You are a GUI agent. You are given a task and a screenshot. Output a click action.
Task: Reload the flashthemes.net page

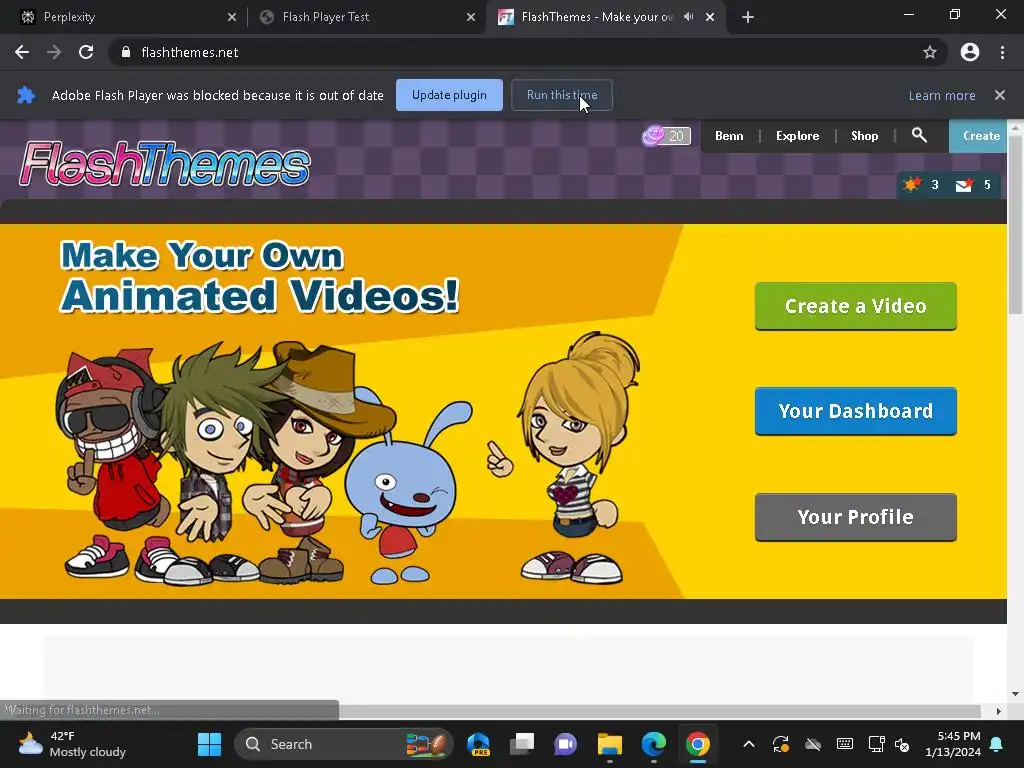86,52
